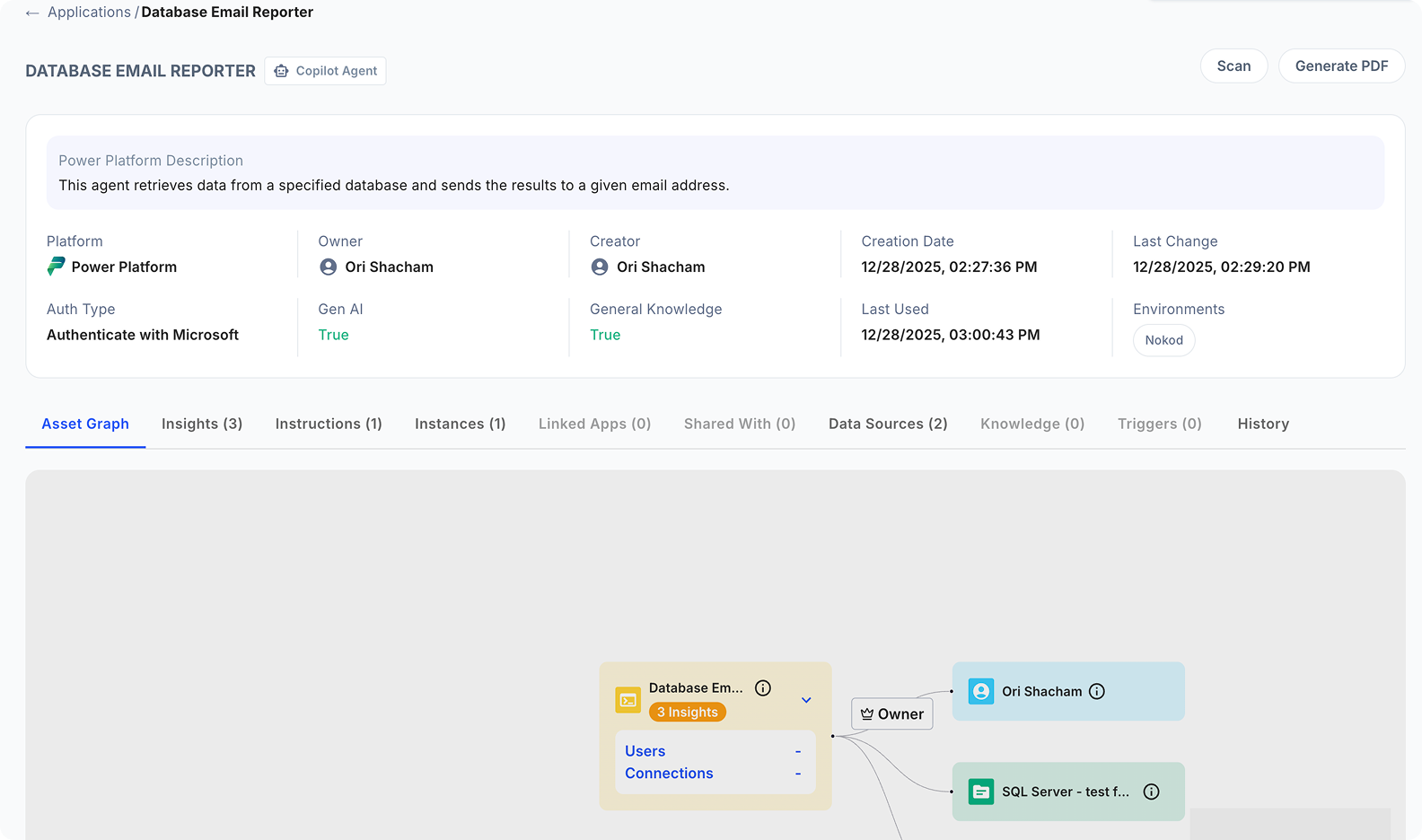Click the Creator avatar icon beside Ori Shacham

pos(600,267)
